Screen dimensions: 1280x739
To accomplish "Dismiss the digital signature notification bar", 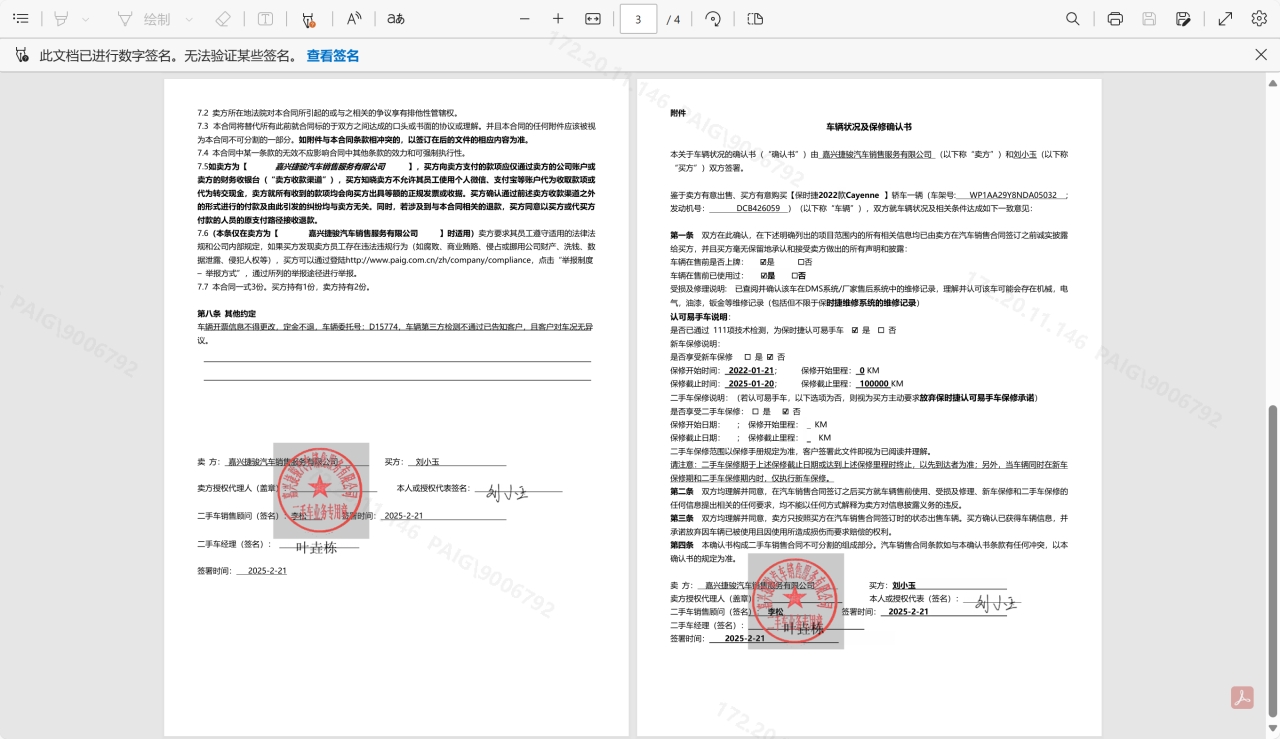I will pyautogui.click(x=1261, y=55).
